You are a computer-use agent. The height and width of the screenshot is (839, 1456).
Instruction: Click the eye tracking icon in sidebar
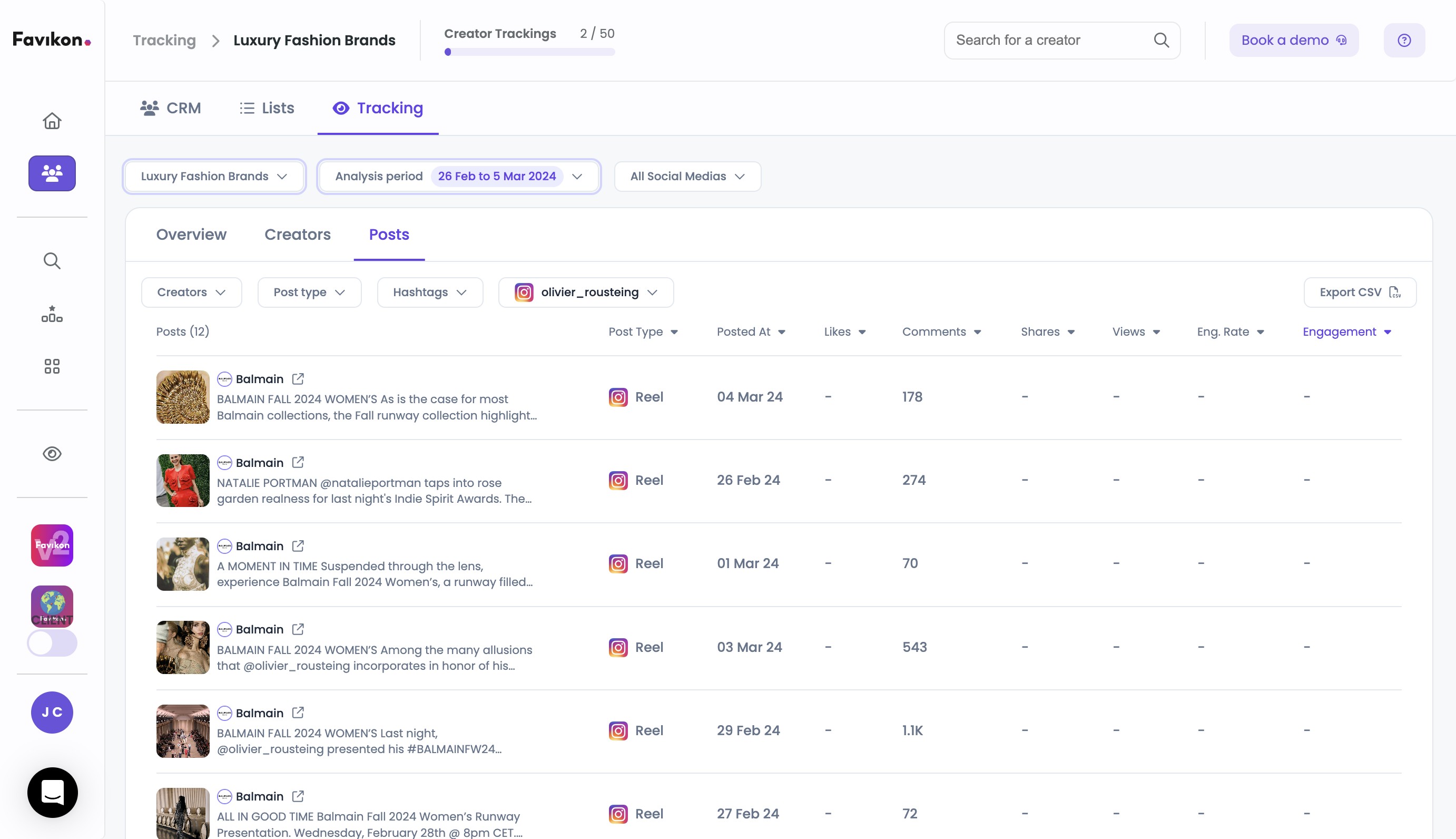click(52, 454)
